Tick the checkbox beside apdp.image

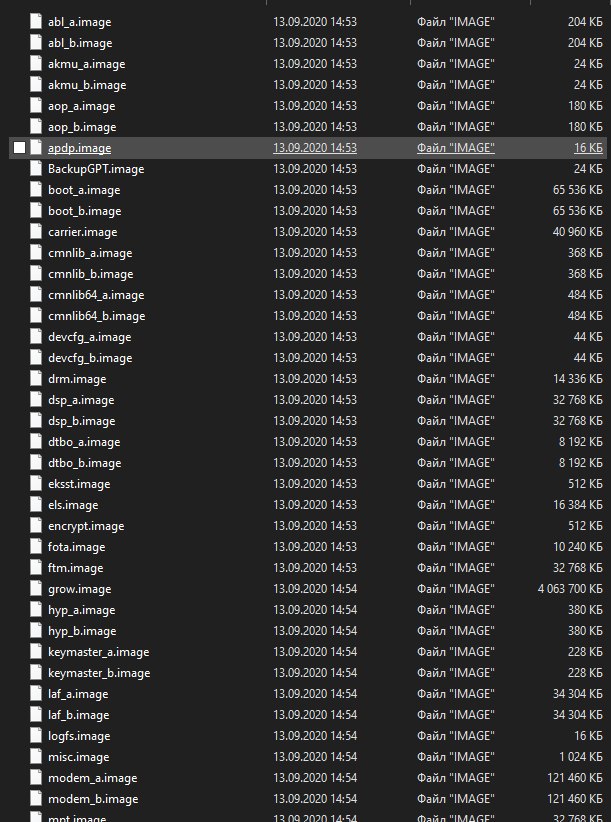tap(19, 148)
